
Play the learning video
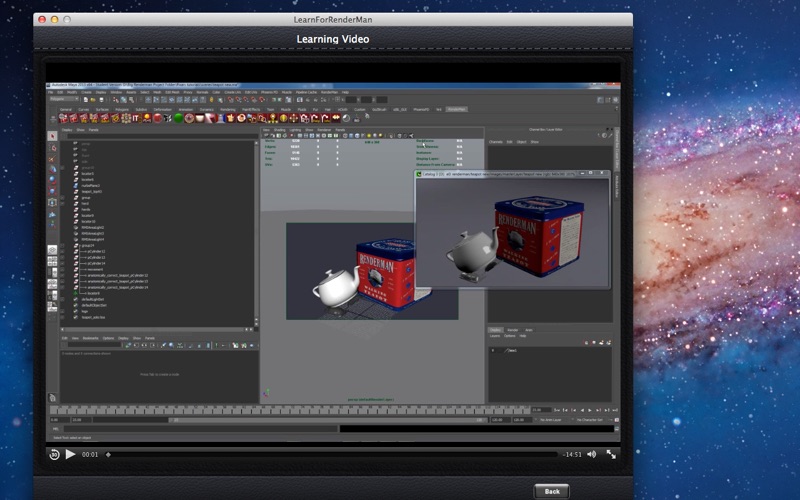click(x=70, y=454)
